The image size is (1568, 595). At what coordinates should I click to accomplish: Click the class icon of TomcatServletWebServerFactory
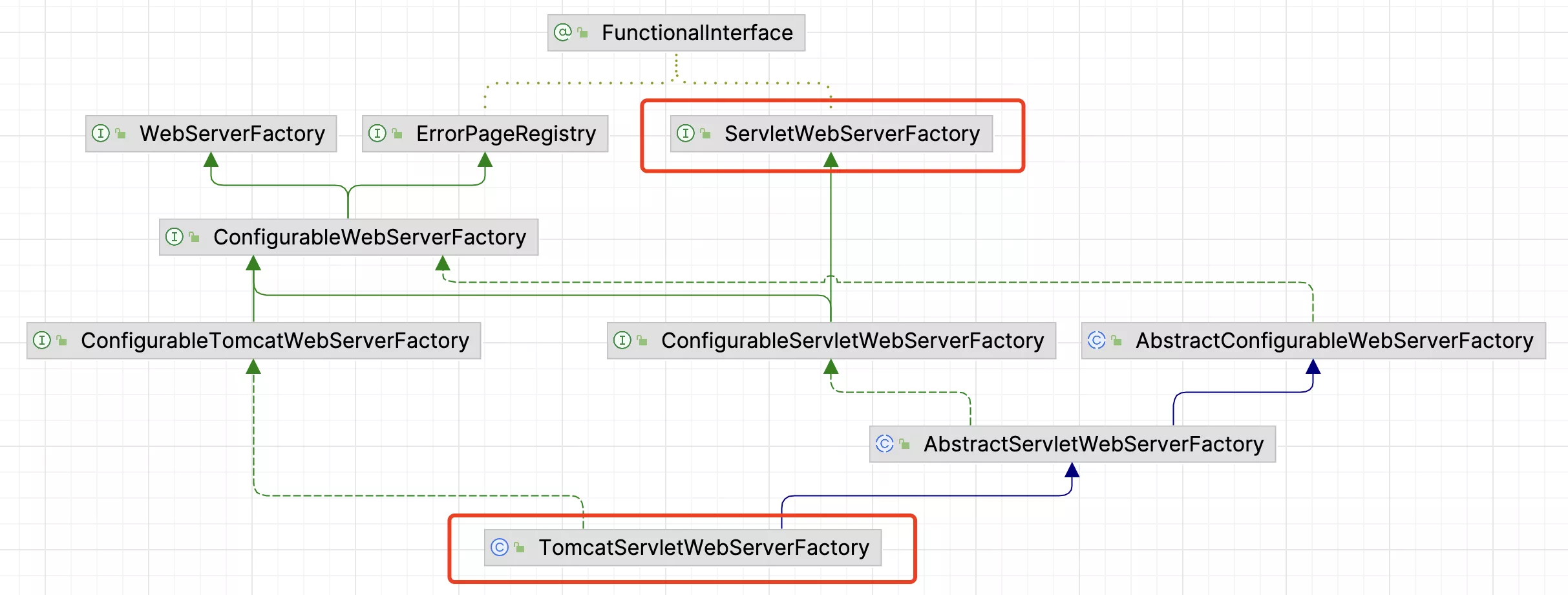point(500,547)
